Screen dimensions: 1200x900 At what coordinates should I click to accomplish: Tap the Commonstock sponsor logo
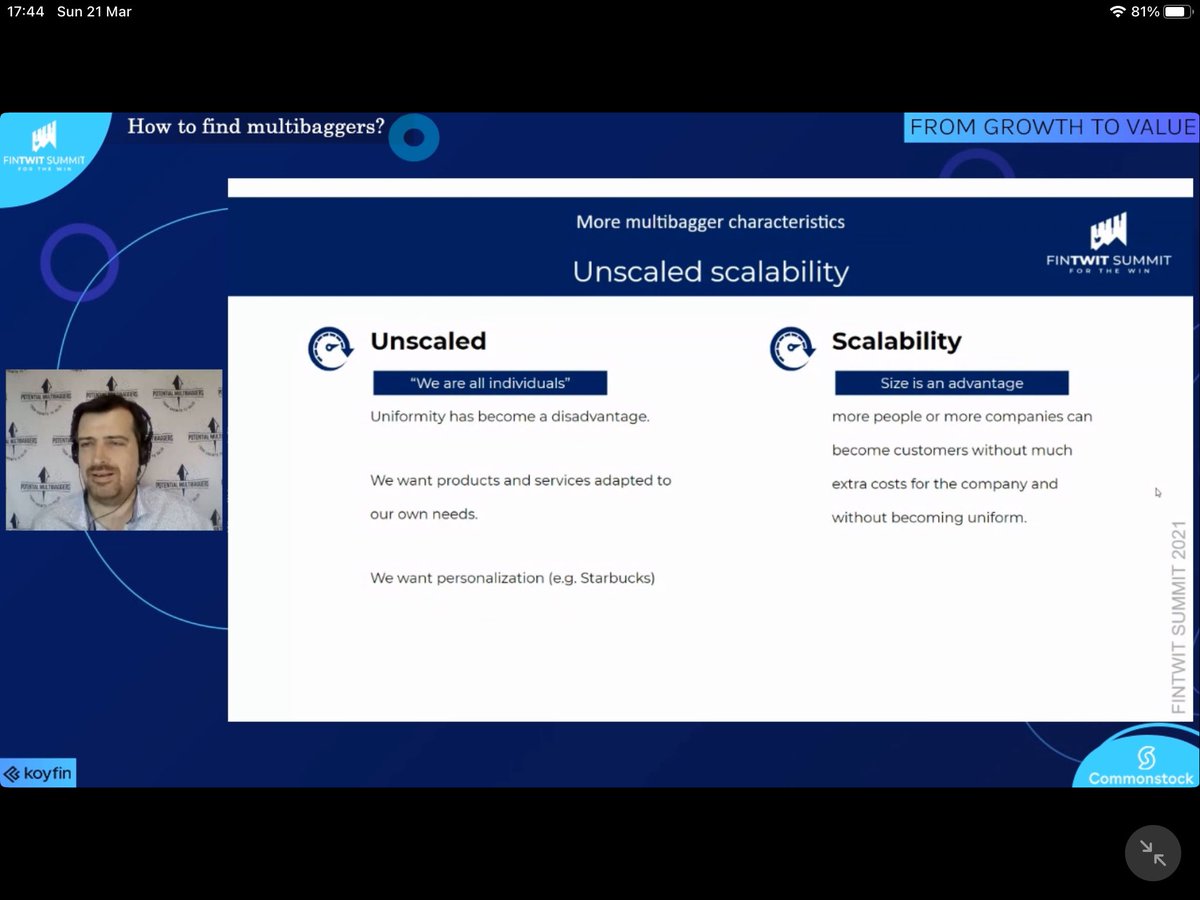coord(1143,767)
